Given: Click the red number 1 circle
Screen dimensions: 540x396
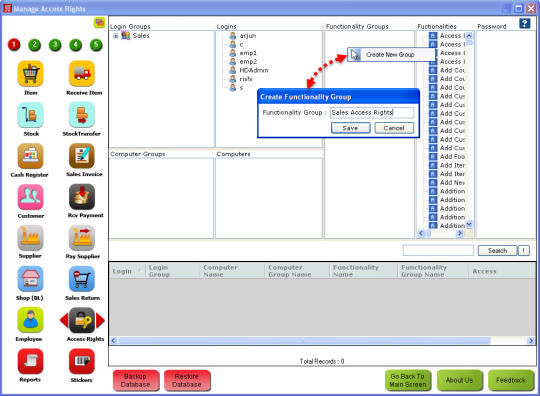Looking at the screenshot, I should (14, 45).
